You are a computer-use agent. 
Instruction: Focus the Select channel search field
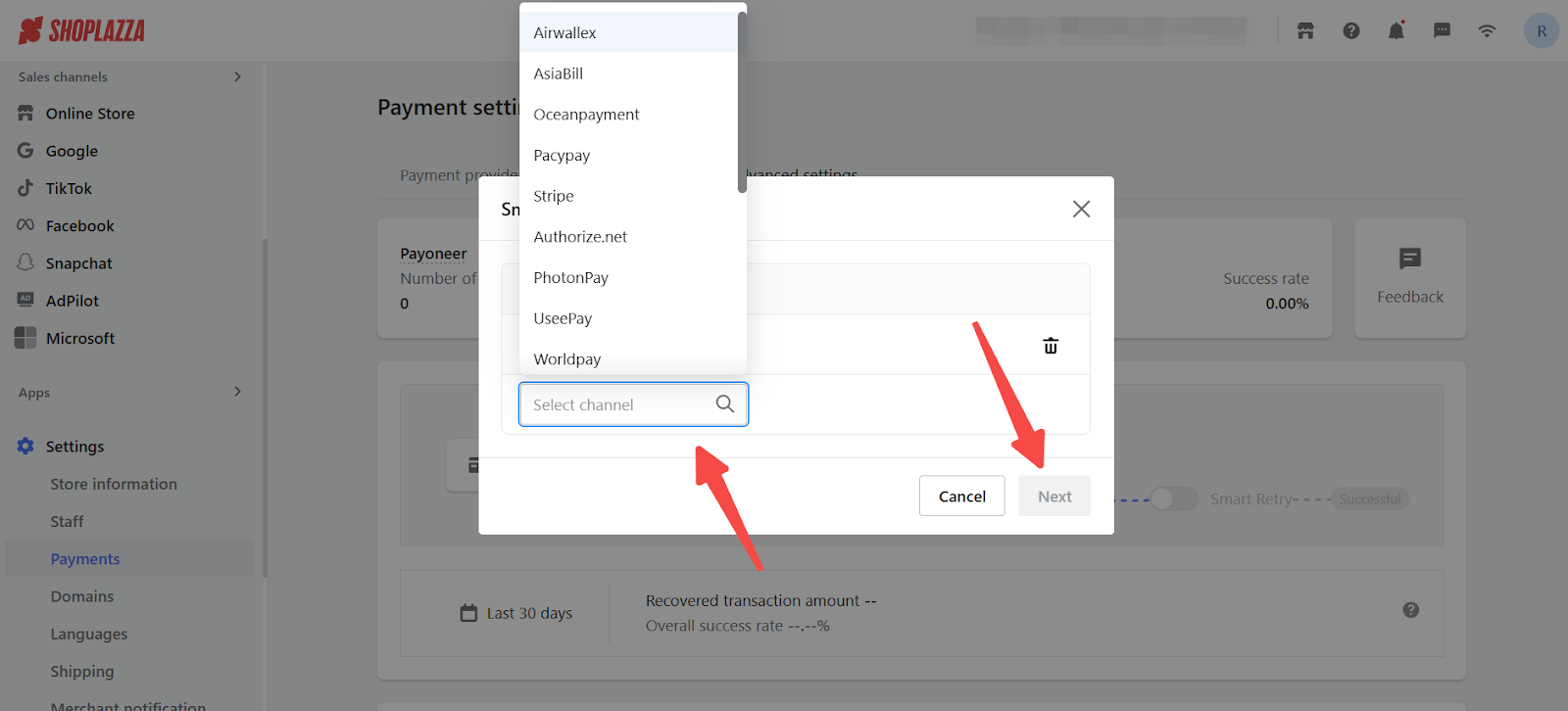(x=633, y=404)
